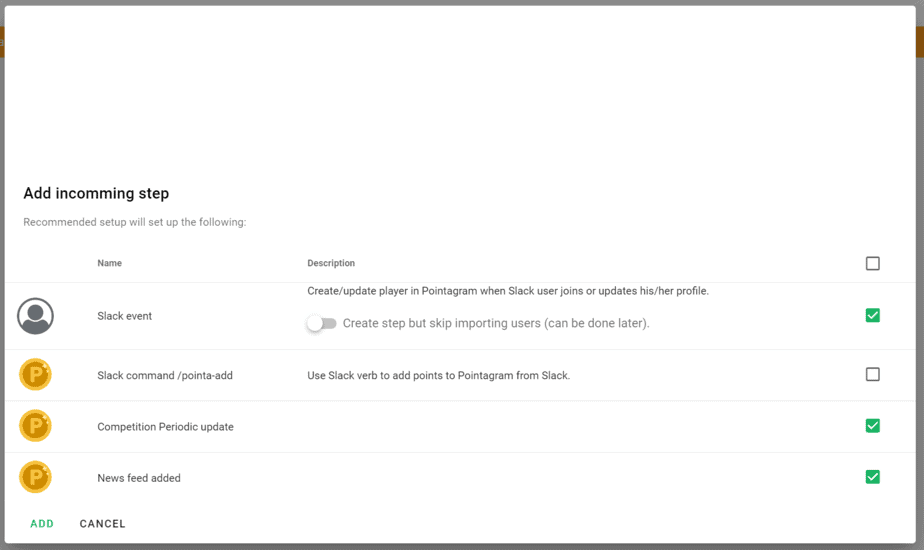The image size is (924, 550).
Task: Select the Slack command /pointa-add row name
Action: point(165,376)
